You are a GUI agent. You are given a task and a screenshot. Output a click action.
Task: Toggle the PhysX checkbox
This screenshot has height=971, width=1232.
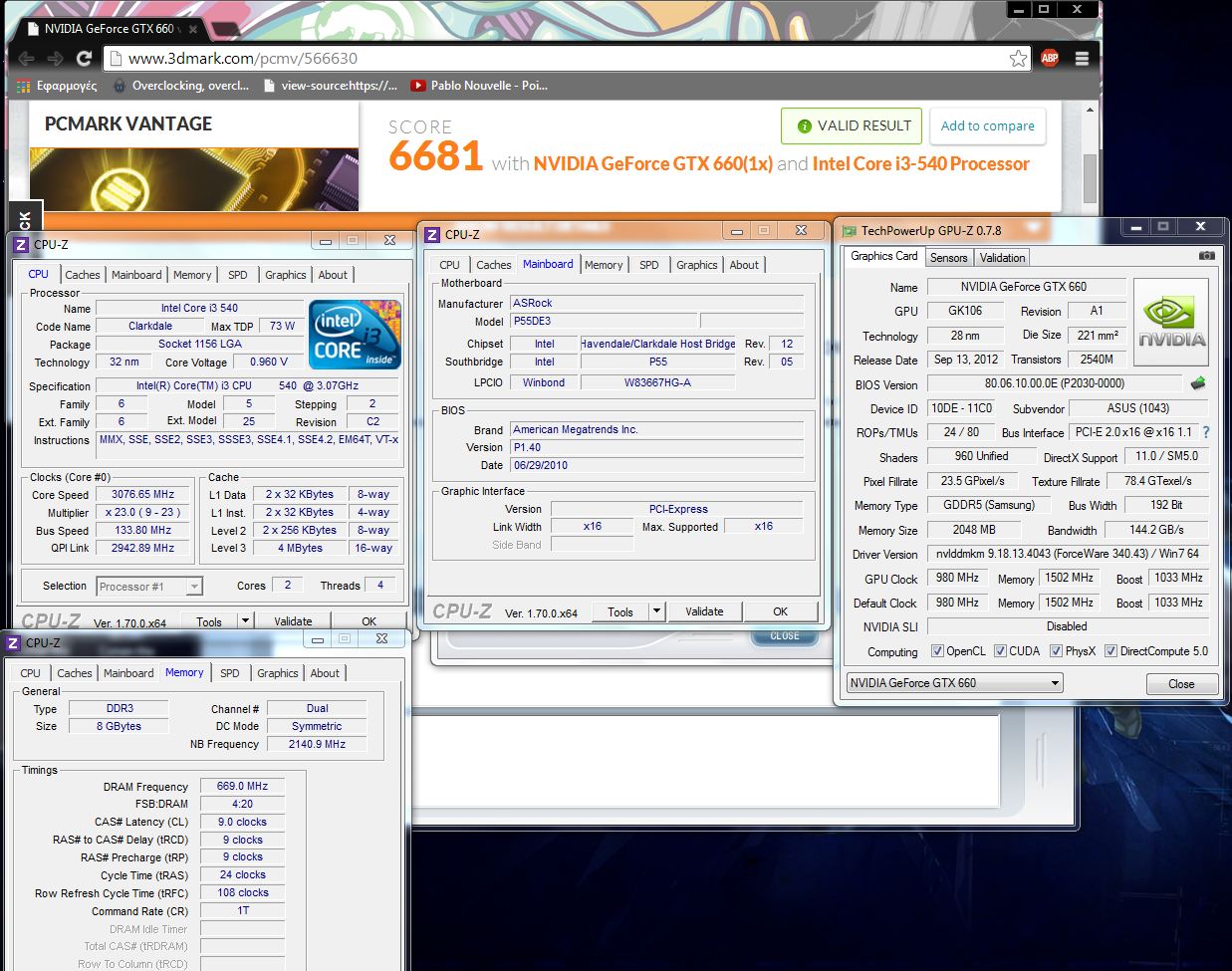click(x=1056, y=651)
